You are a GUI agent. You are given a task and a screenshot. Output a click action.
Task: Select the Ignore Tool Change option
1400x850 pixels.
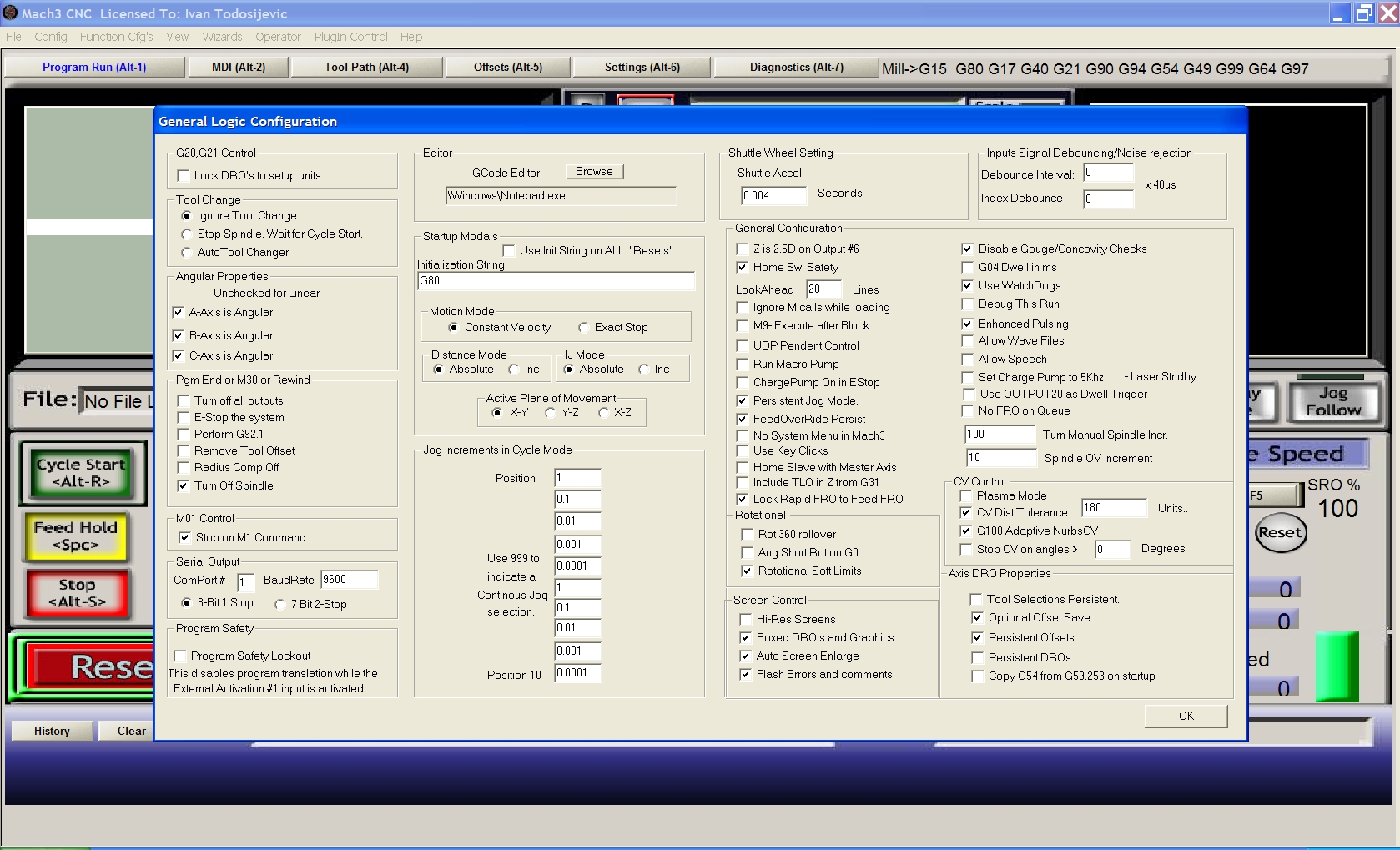(x=187, y=216)
